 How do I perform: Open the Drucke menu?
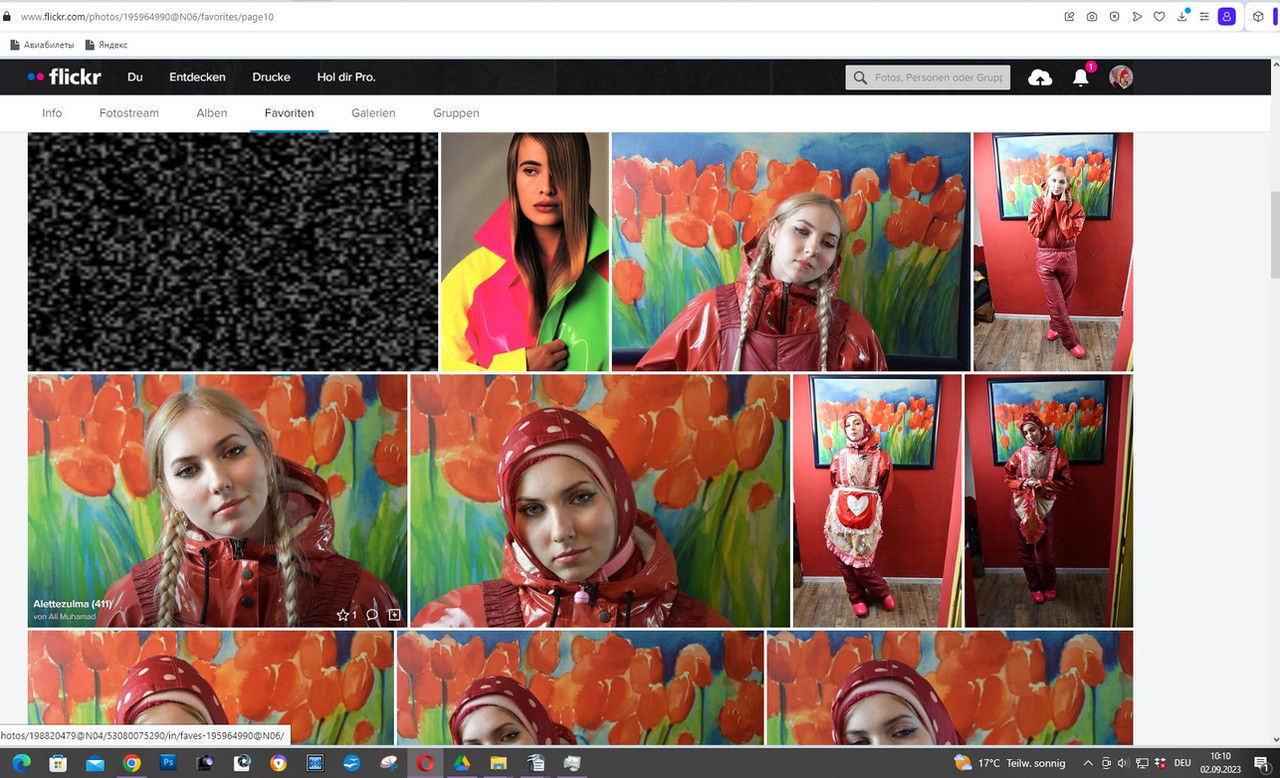[271, 77]
